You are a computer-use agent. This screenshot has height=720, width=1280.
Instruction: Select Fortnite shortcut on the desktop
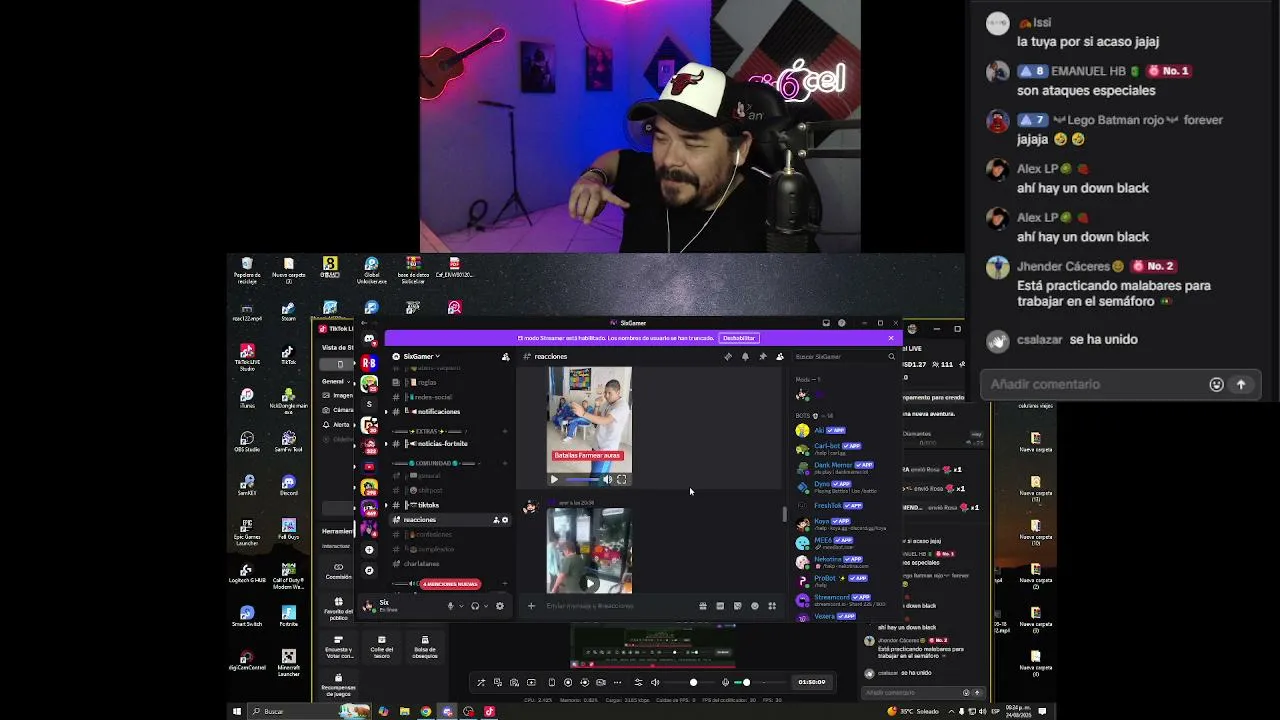[x=288, y=616]
